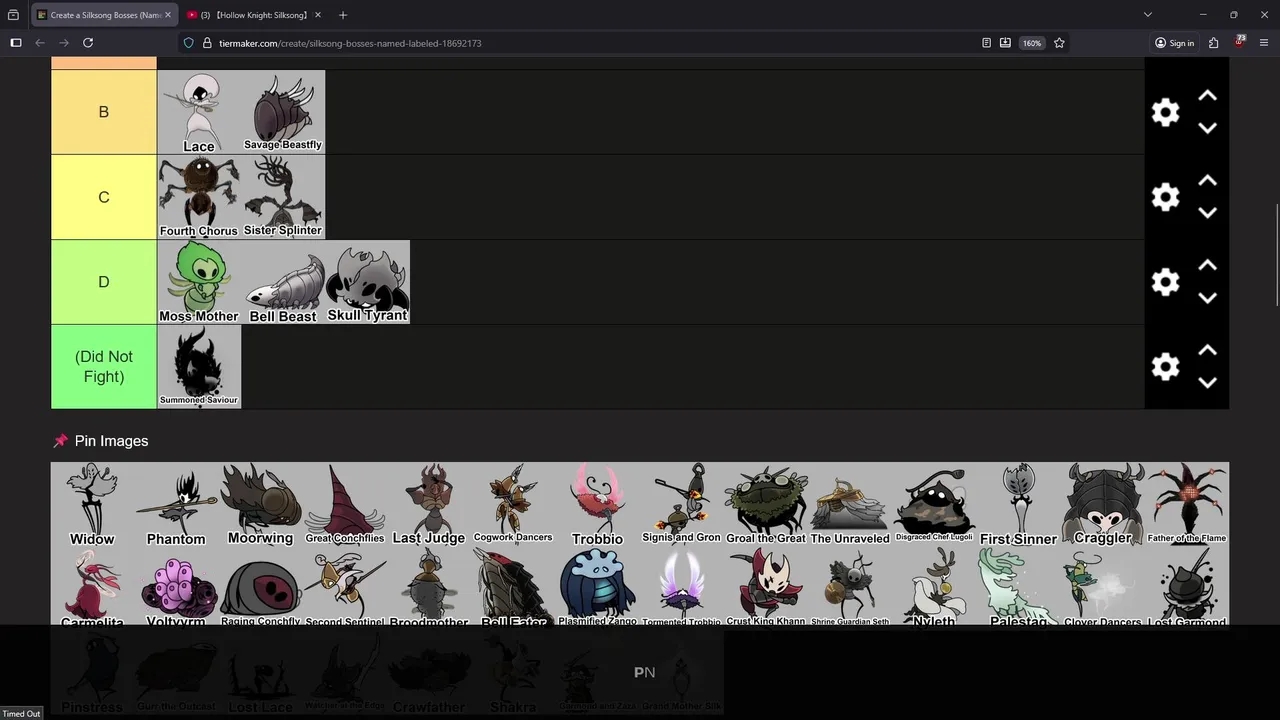1280x720 pixels.
Task: Select Trobbio in the image pool
Action: click(x=597, y=504)
